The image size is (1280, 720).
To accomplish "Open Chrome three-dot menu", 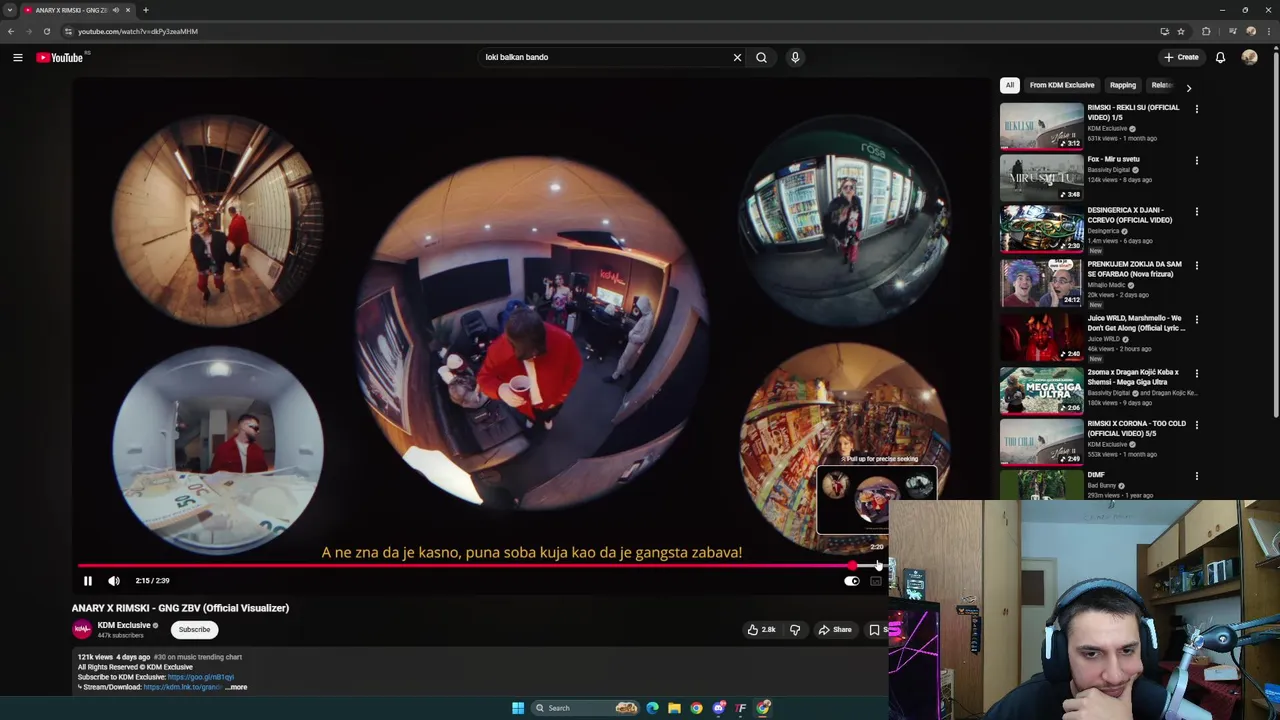I will click(1268, 31).
